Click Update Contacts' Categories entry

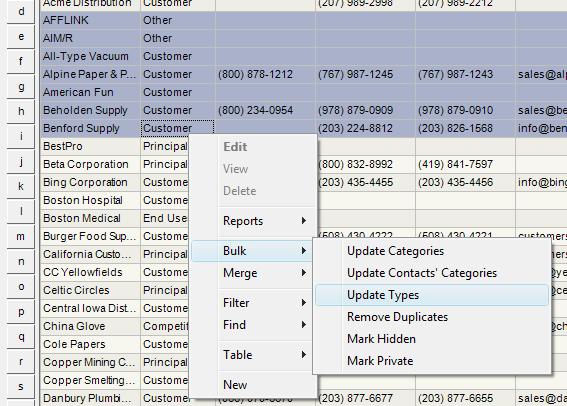(432, 273)
